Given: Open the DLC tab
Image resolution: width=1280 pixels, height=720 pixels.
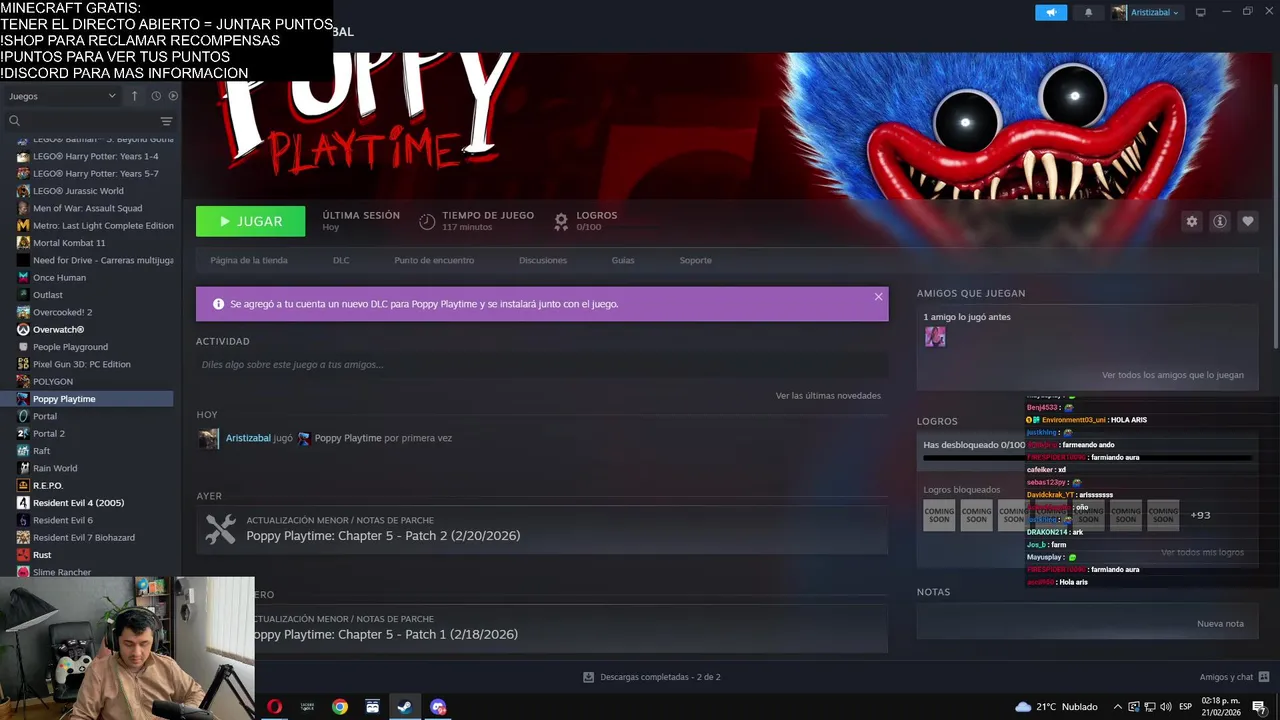Looking at the screenshot, I should (341, 260).
